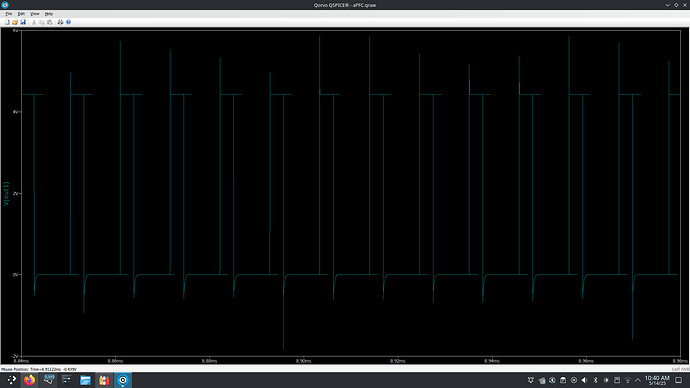Open the View menu

pyautogui.click(x=34, y=14)
